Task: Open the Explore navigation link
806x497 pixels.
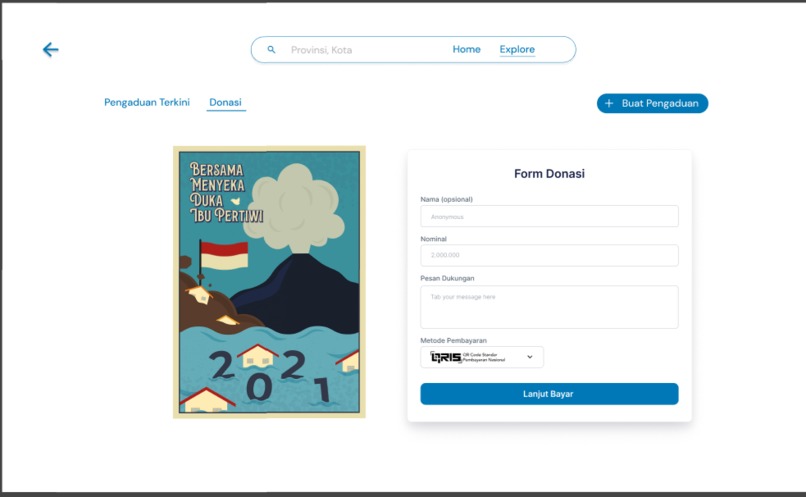Action: tap(517, 49)
